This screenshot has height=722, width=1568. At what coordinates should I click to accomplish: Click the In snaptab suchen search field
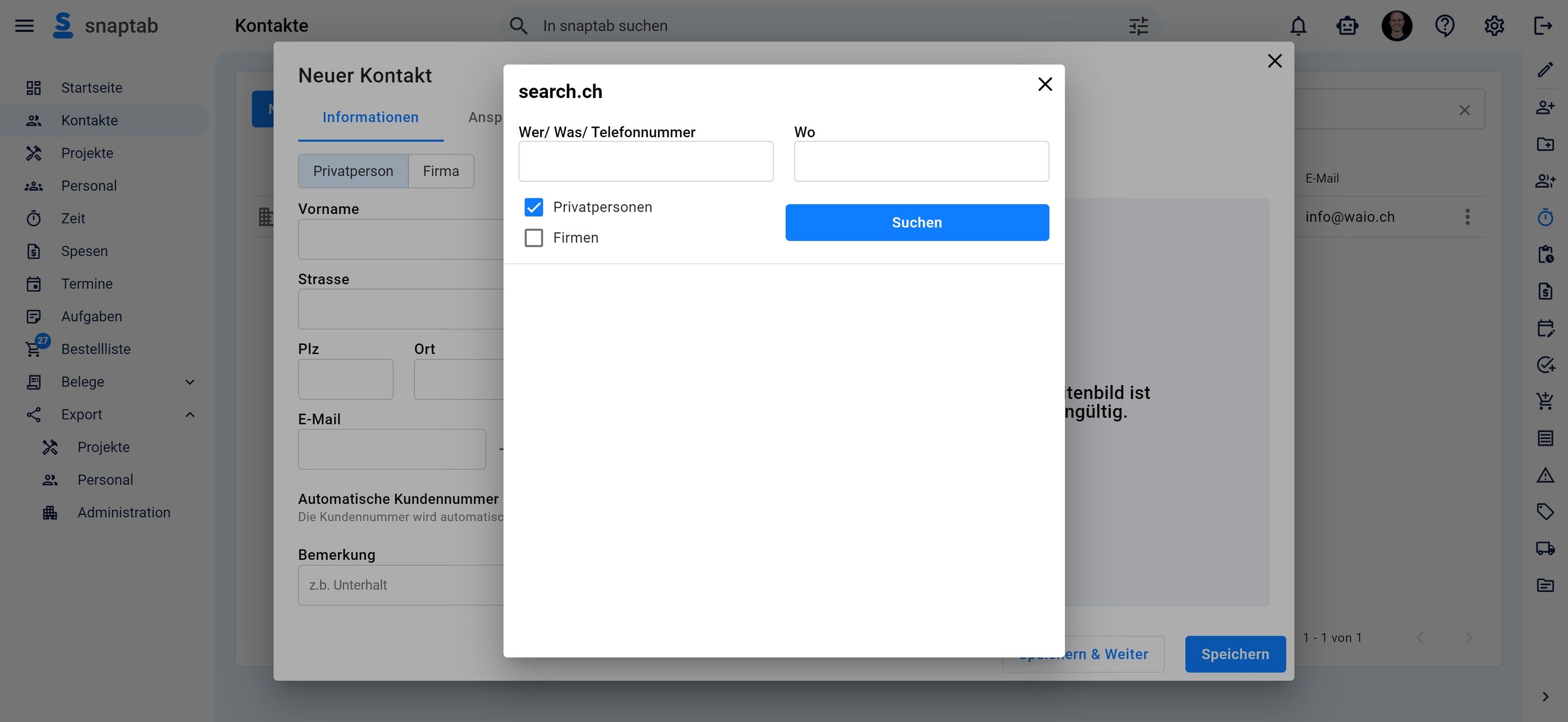point(831,26)
